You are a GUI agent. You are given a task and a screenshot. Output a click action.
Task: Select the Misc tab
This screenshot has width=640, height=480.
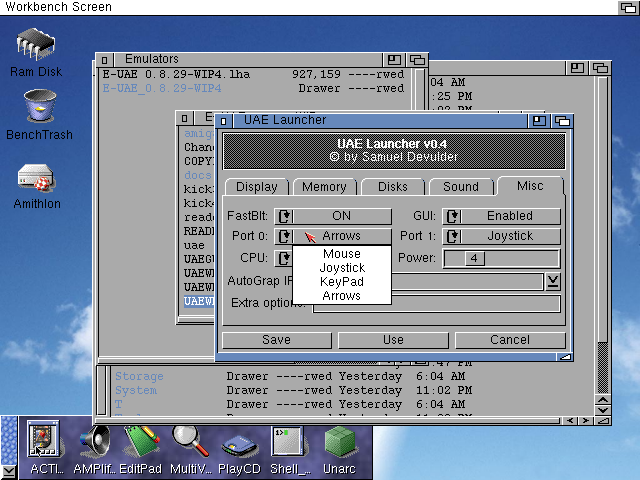point(530,186)
